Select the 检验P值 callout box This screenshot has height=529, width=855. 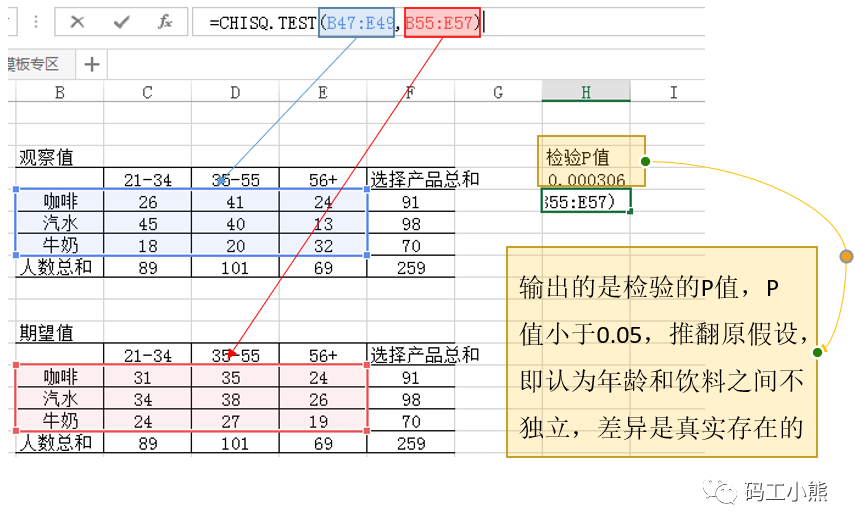[591, 161]
